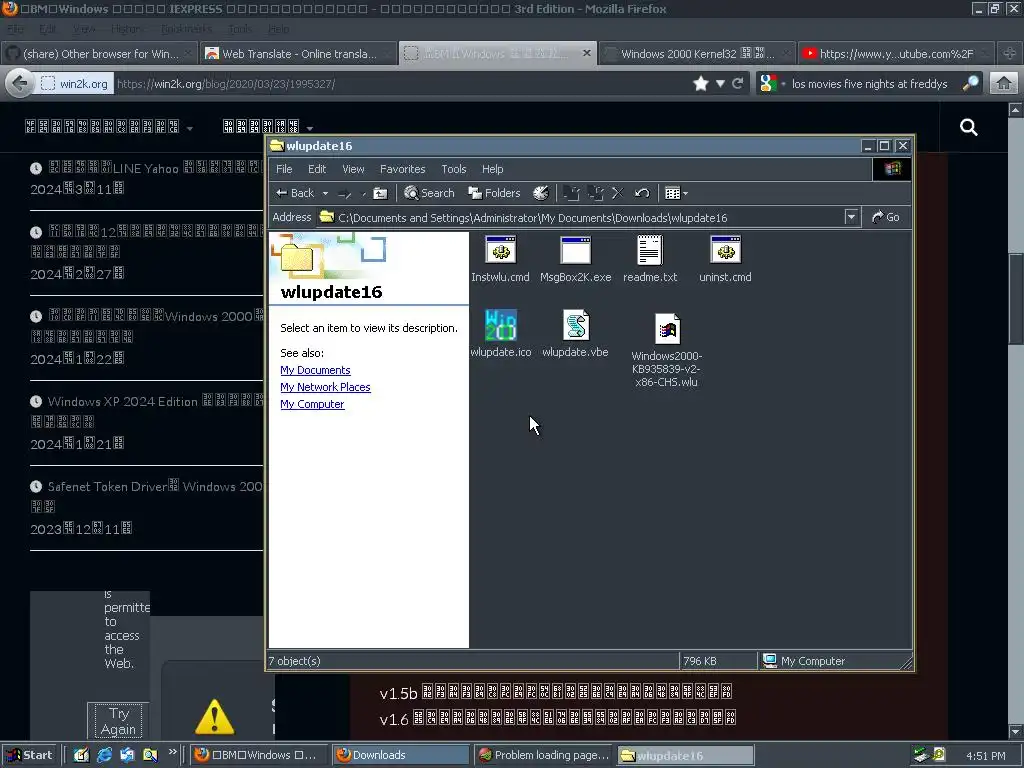Launch Outlook Express from Quick Launch
This screenshot has height=768, width=1024.
coord(127,755)
